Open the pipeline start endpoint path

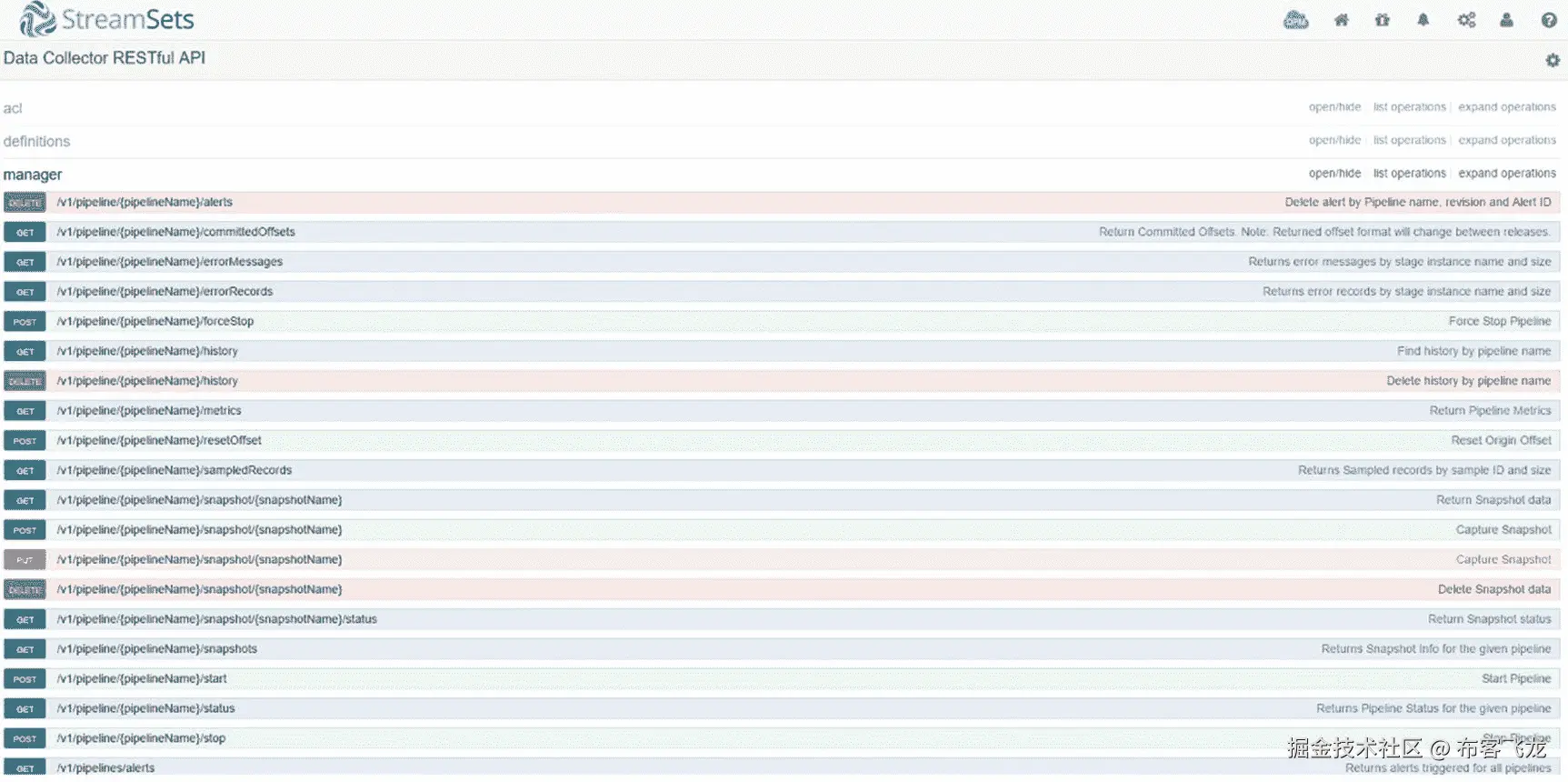point(142,679)
